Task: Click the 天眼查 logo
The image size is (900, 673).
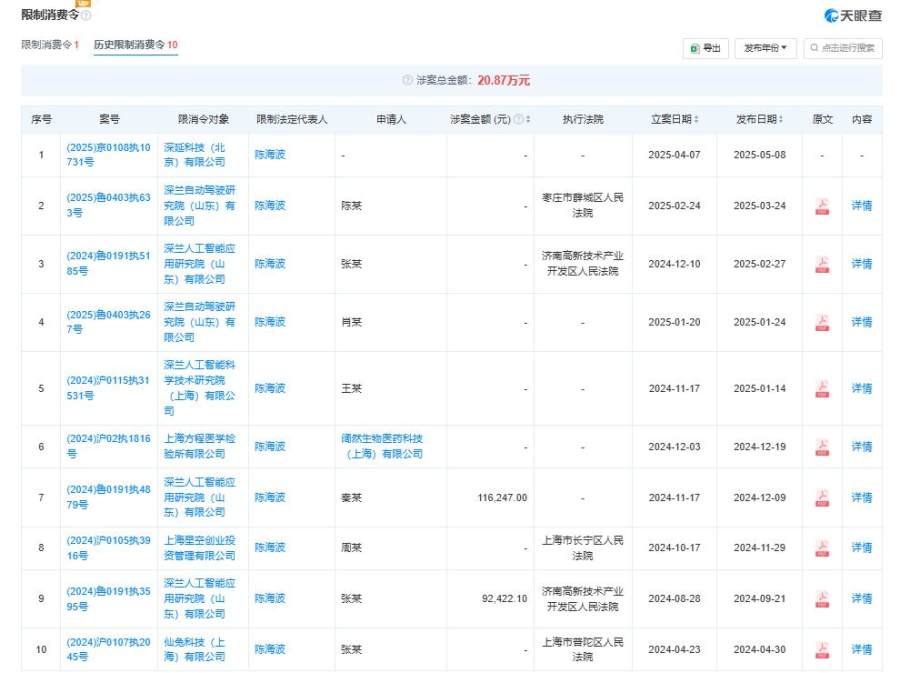Action: pos(852,16)
